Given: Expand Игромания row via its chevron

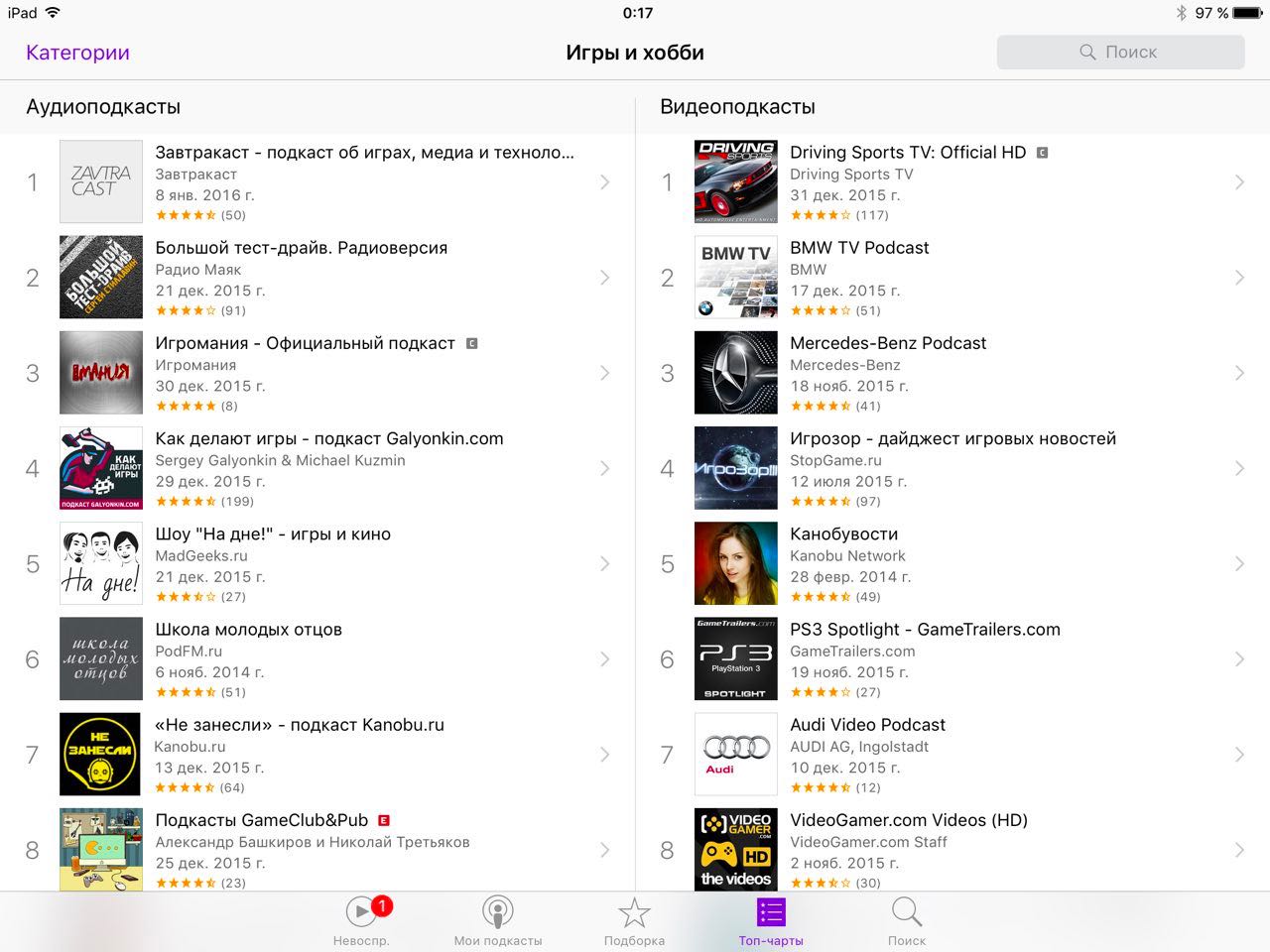Looking at the screenshot, I should (x=604, y=373).
